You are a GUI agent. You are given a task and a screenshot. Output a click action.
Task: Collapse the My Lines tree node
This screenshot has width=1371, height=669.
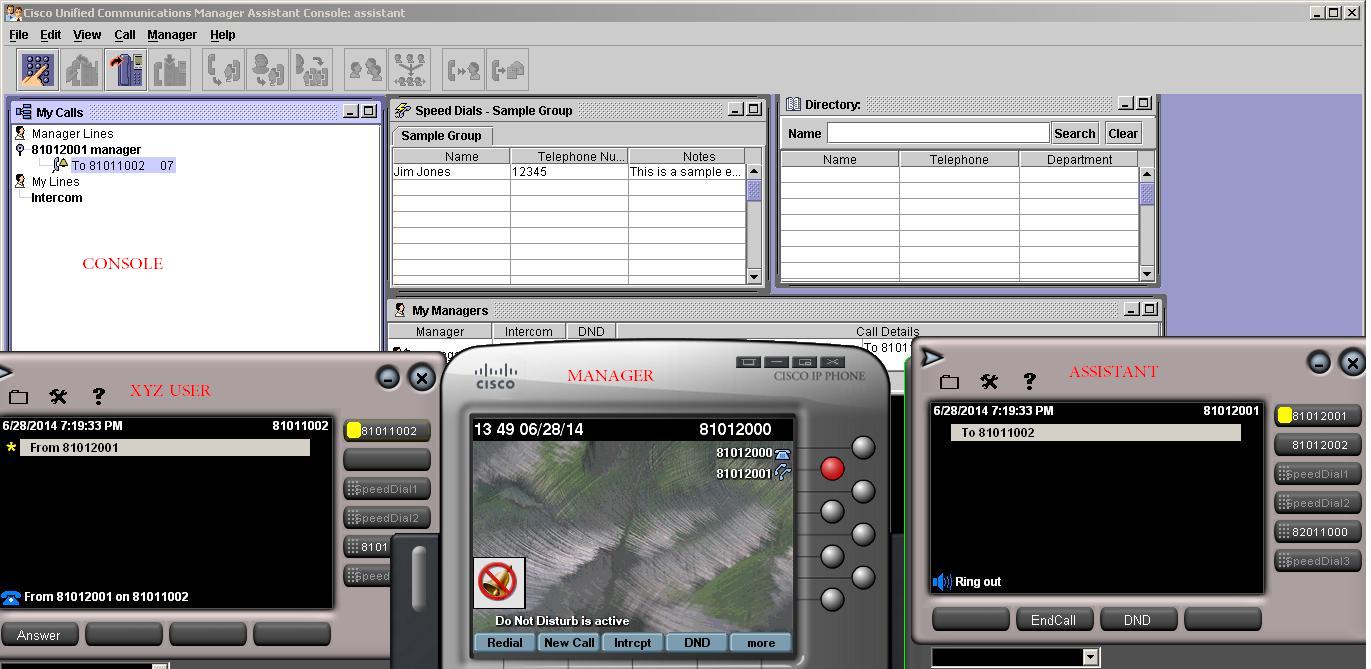(20, 181)
